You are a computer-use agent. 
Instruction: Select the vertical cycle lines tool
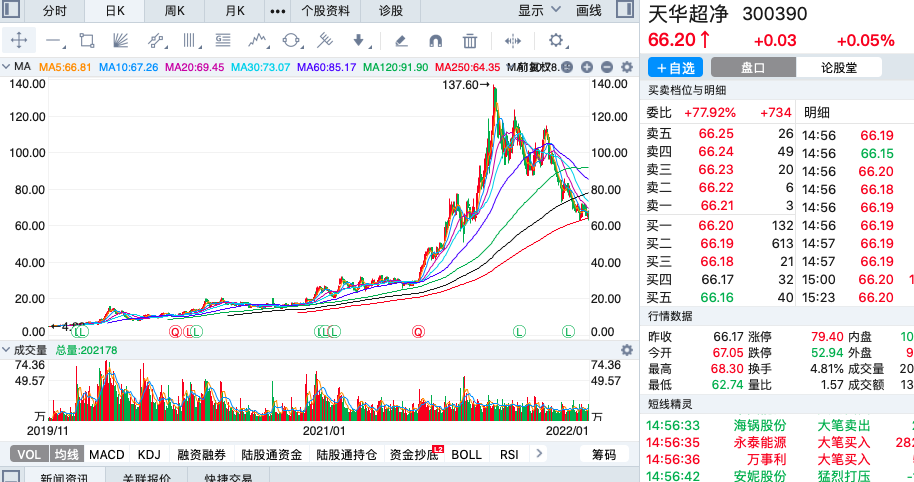point(189,40)
